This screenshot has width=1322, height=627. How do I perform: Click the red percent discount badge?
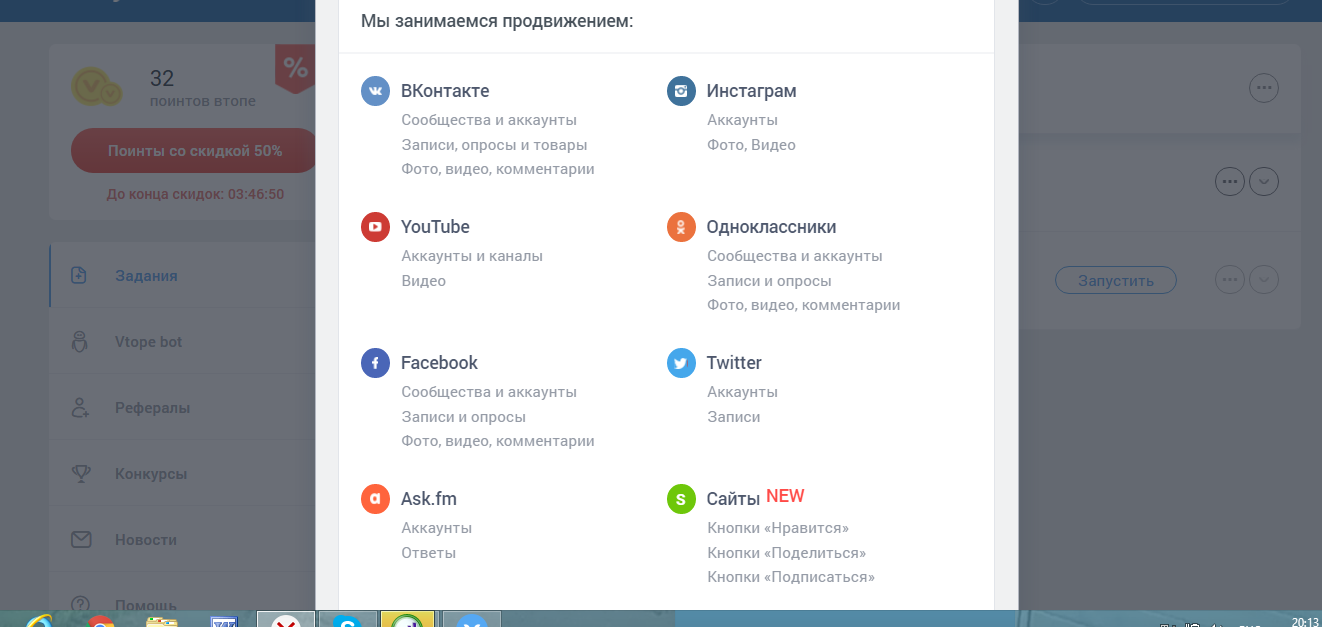click(x=295, y=68)
